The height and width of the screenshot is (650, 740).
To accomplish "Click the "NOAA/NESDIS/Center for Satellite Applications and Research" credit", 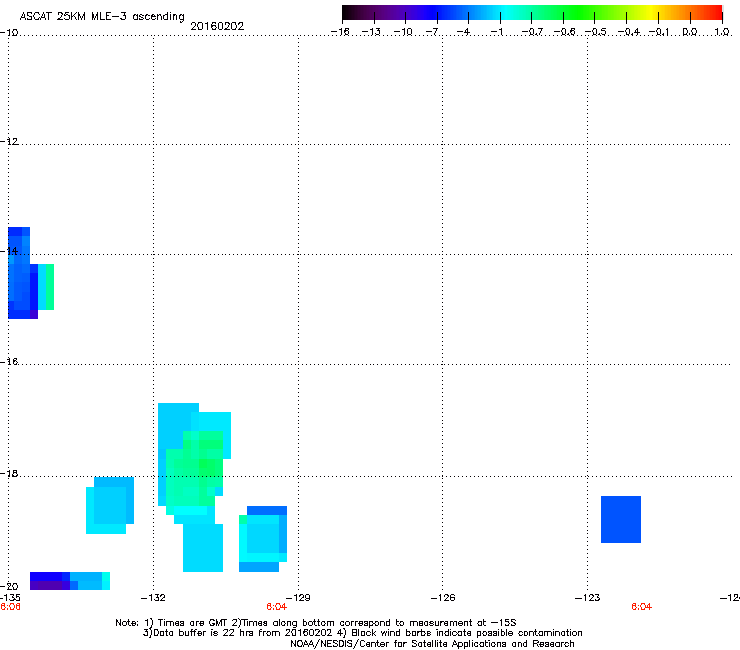I will tap(432, 643).
